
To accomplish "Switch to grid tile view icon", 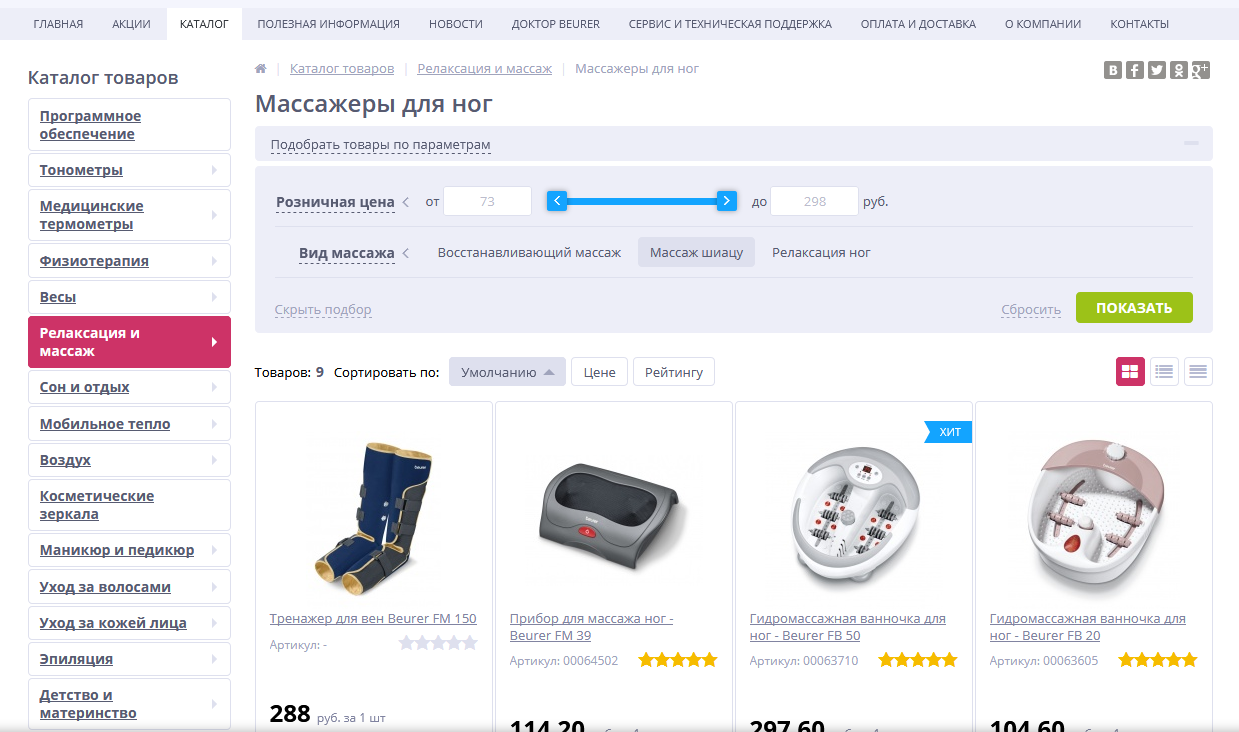I will (x=1130, y=372).
